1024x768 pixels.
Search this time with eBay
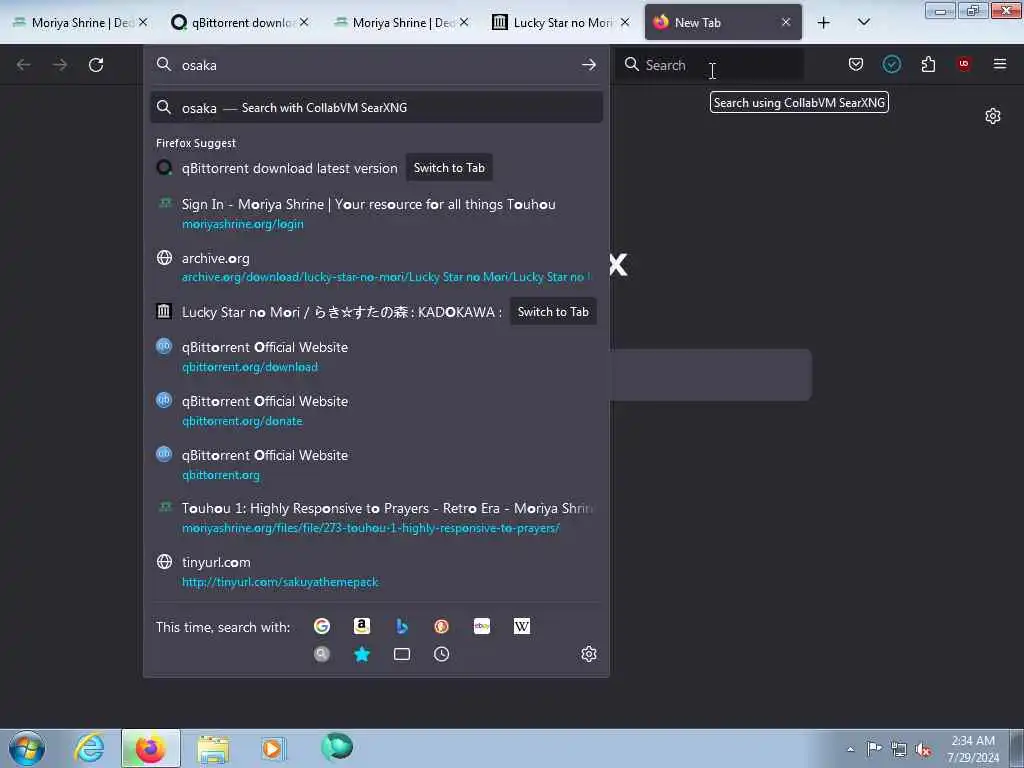click(x=482, y=626)
